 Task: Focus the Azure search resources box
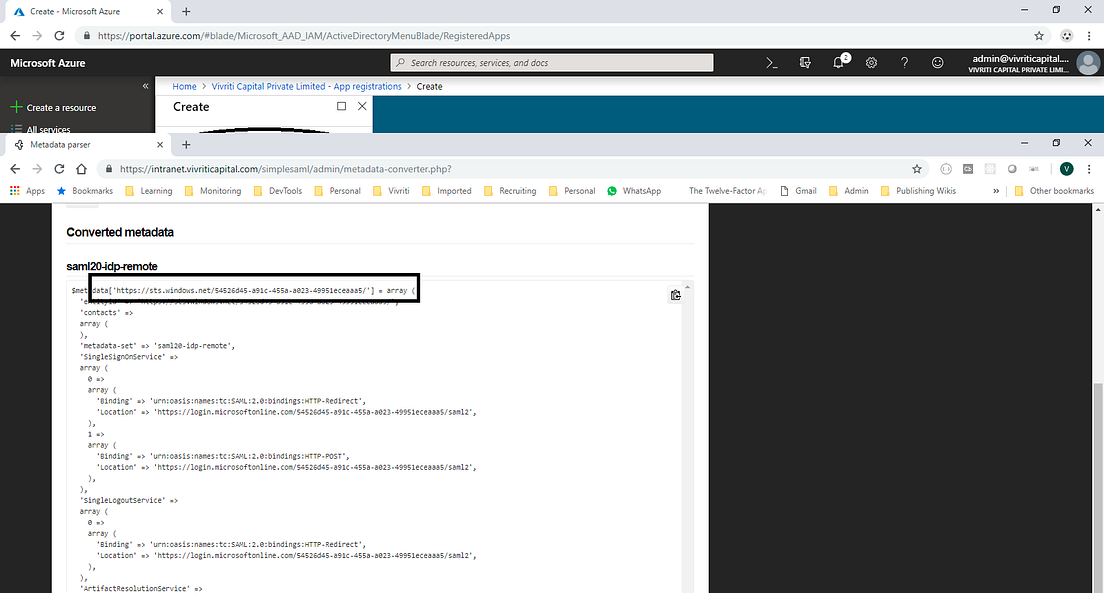point(551,63)
